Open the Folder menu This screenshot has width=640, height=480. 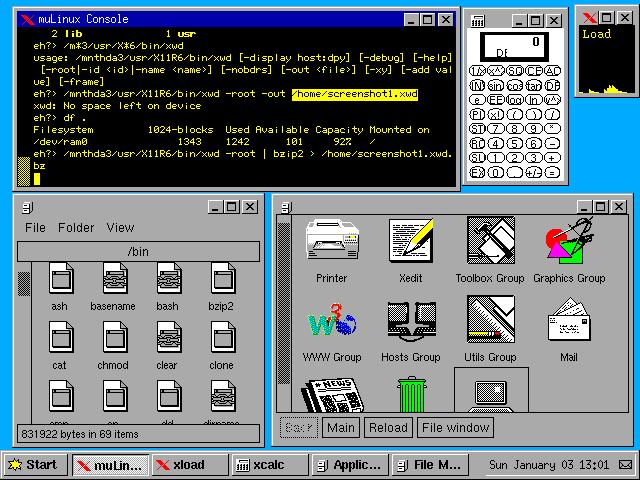click(x=76, y=228)
